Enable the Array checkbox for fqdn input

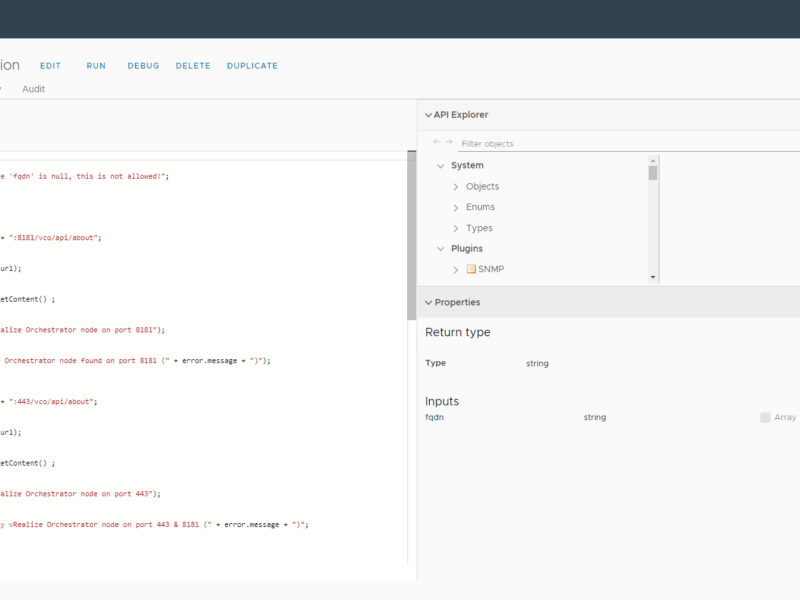764,417
